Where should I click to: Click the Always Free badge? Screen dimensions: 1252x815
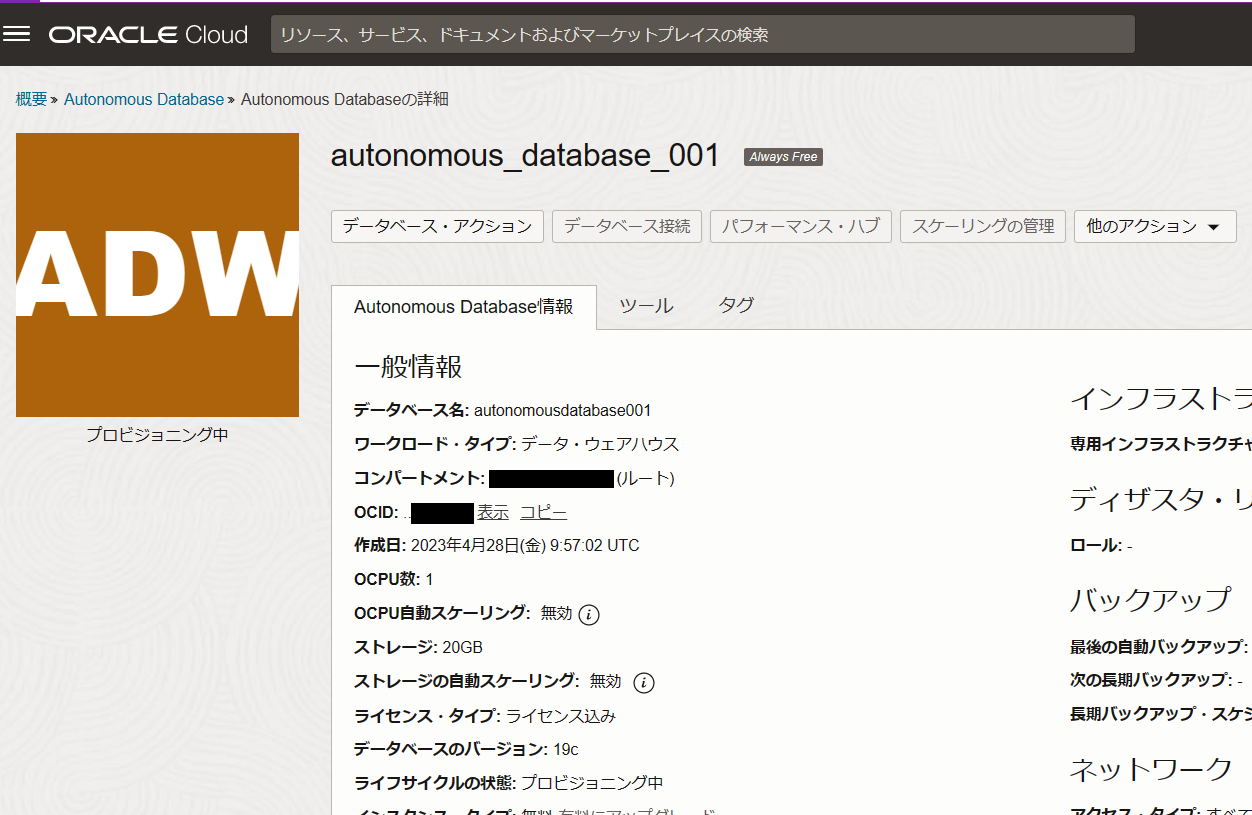(783, 157)
